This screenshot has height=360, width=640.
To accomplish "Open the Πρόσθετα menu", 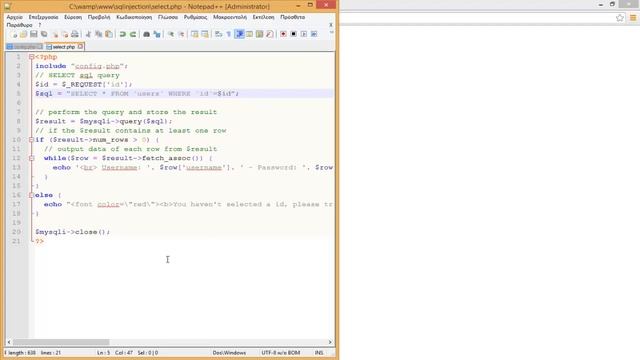I will (293, 17).
